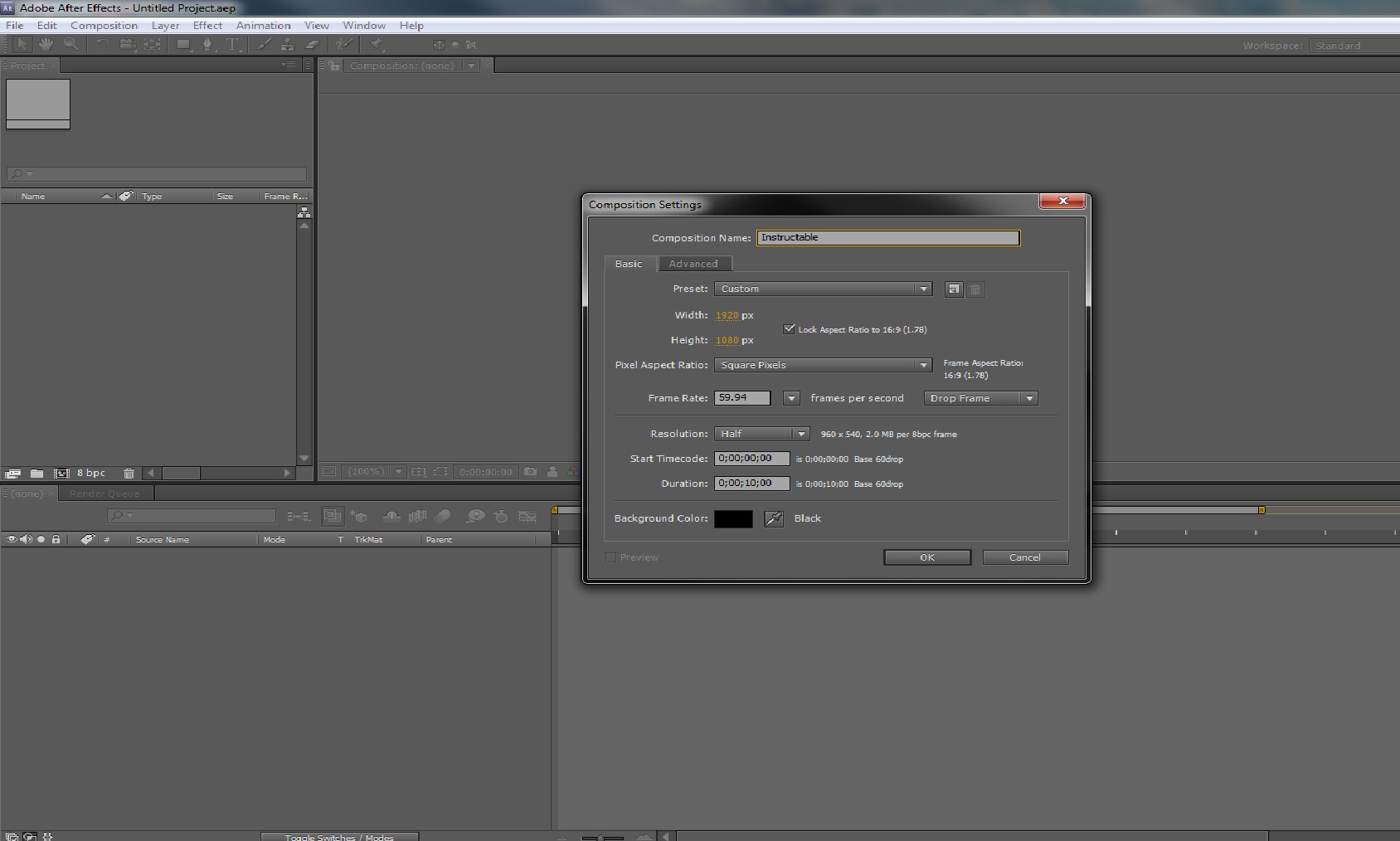1400x841 pixels.
Task: Click the Toggle Switches / Modes button
Action: point(339,837)
